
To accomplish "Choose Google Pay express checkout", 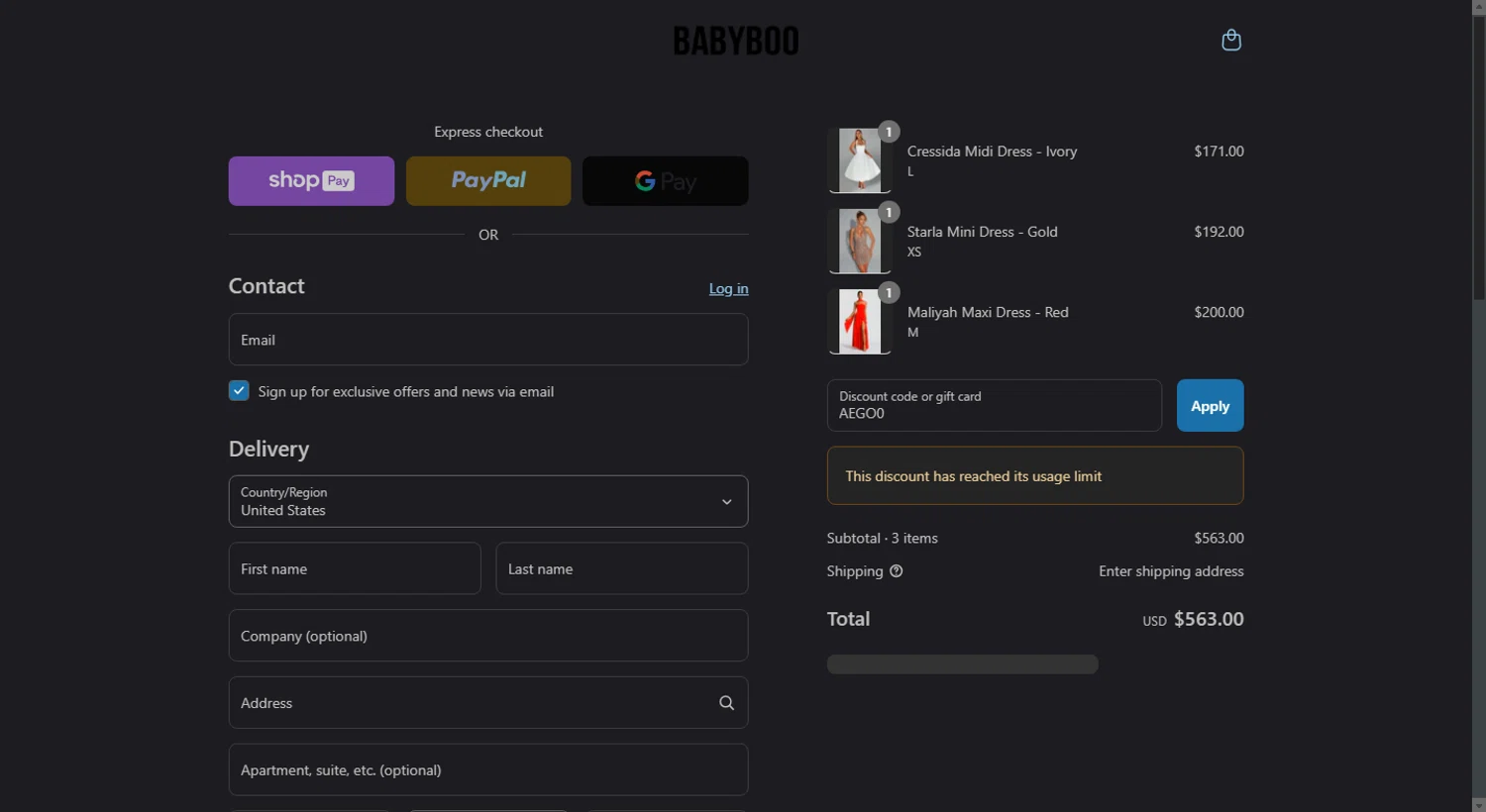I will [x=666, y=181].
